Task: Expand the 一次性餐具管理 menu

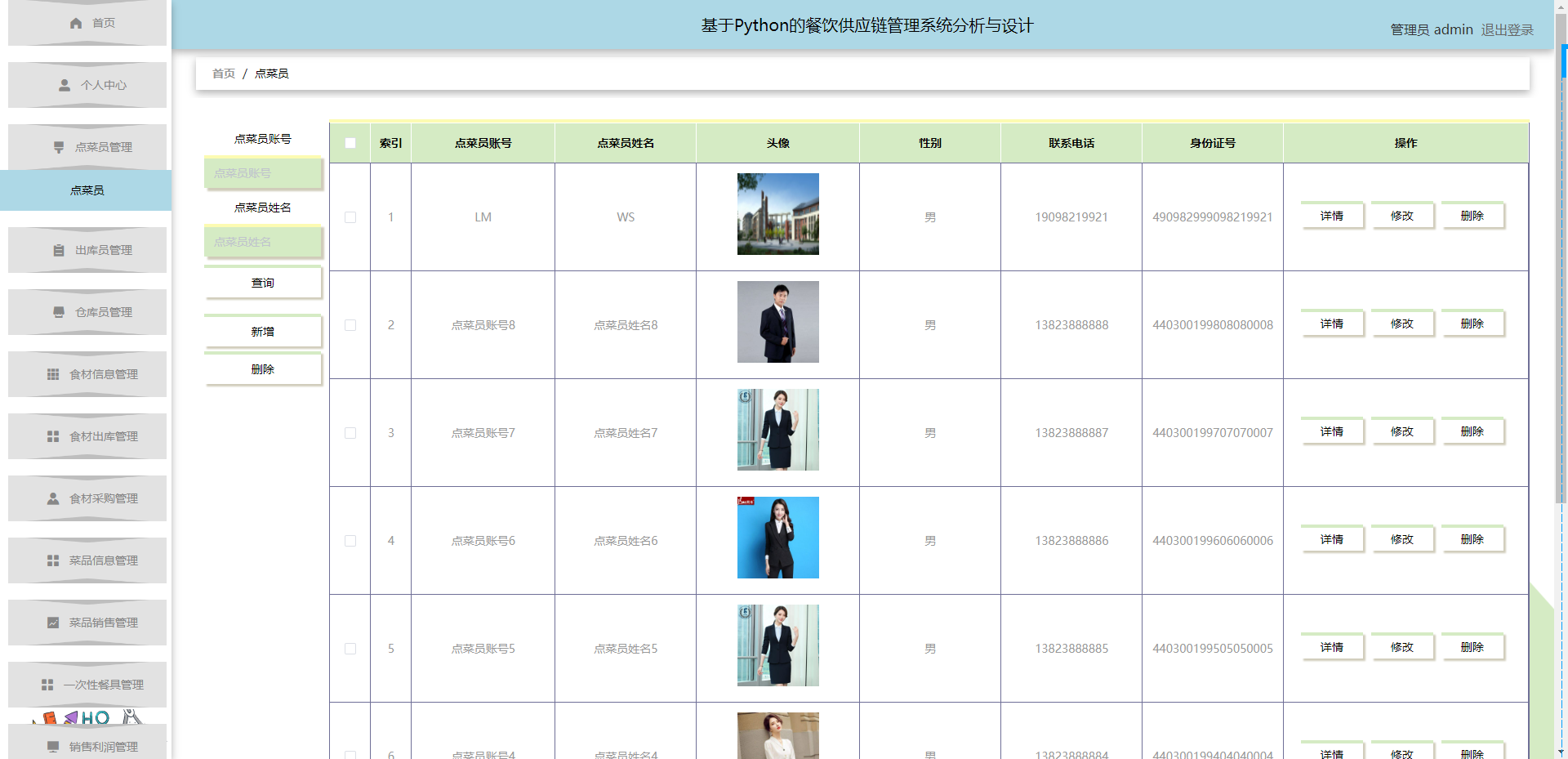Action: [87, 685]
